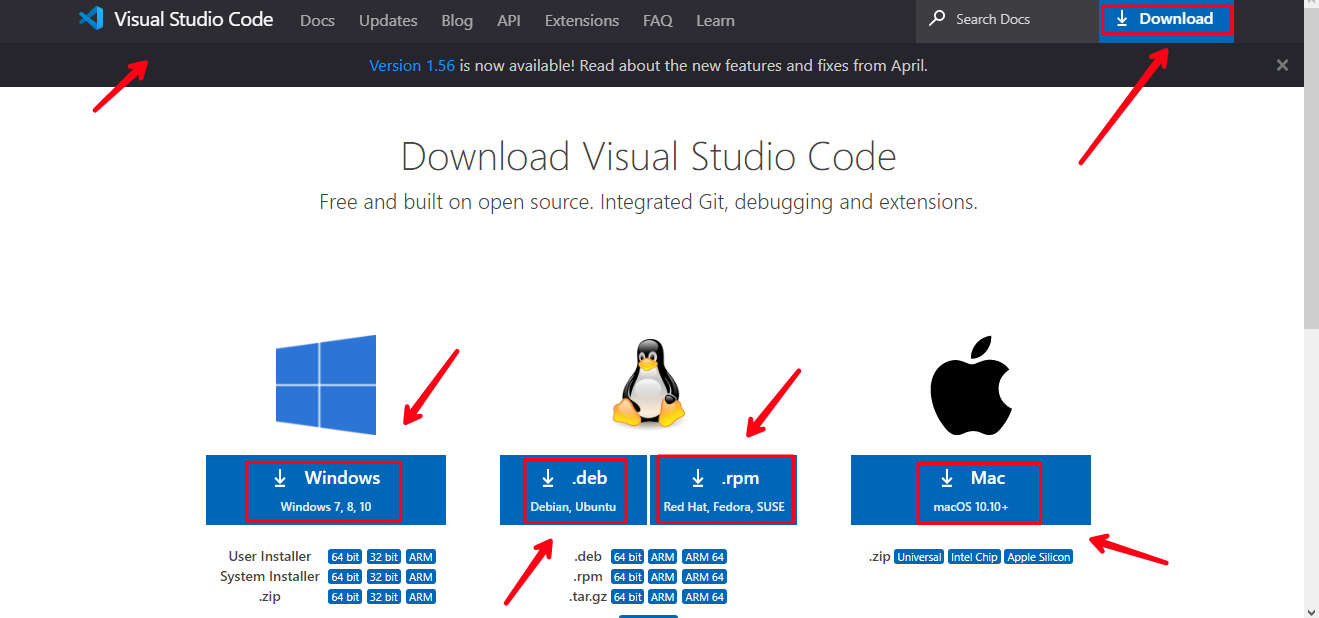The image size is (1319, 618).
Task: Open the Updates page
Action: (x=388, y=20)
